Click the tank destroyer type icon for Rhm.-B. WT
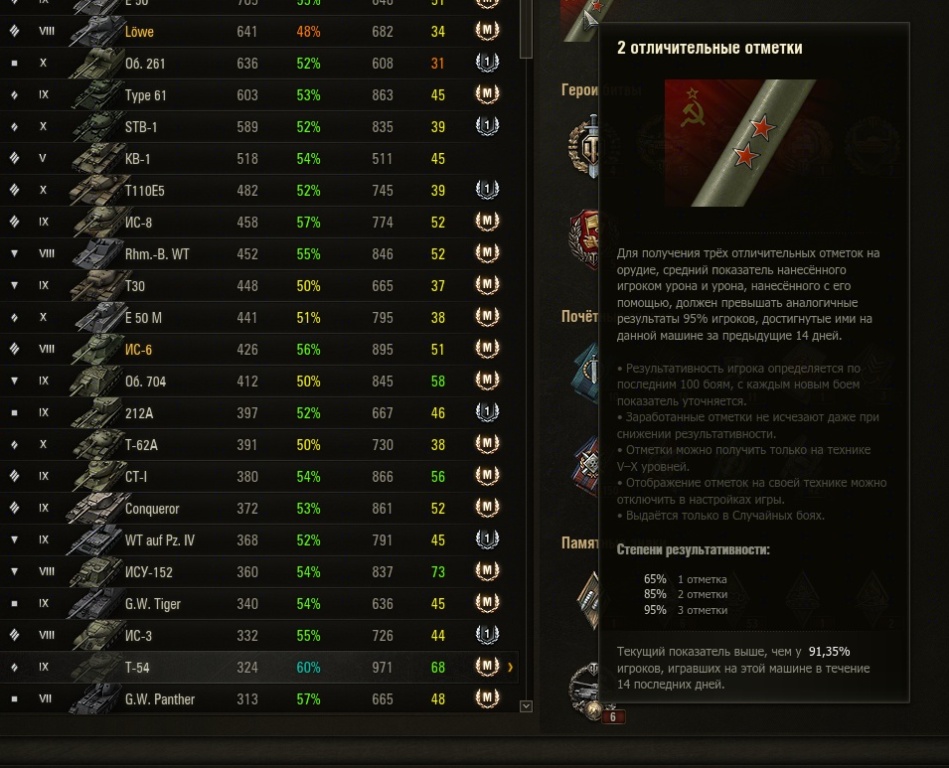949x768 pixels. (15, 254)
